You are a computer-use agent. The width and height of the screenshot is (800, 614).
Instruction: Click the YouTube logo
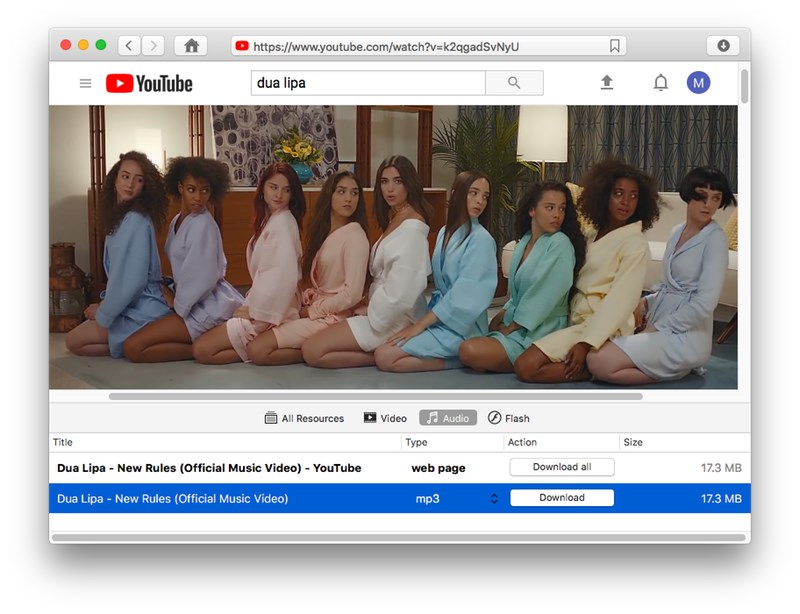click(149, 83)
